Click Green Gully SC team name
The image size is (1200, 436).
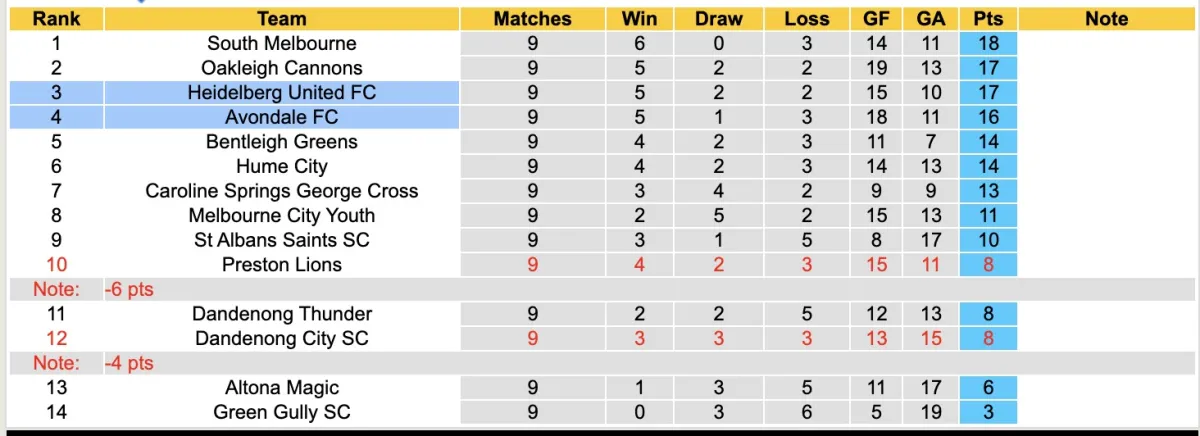(281, 412)
